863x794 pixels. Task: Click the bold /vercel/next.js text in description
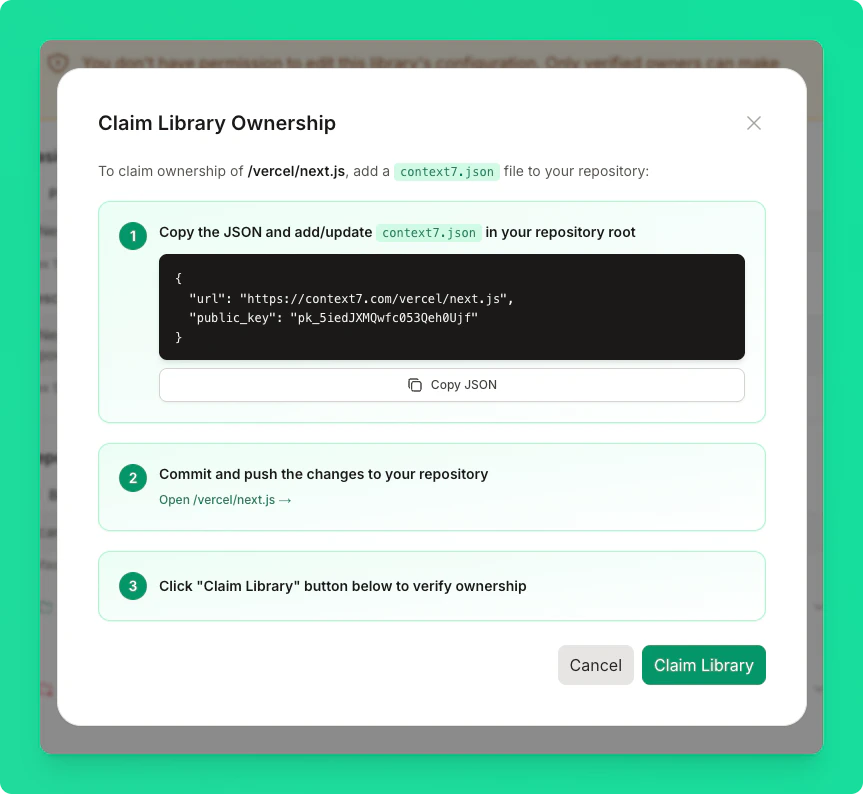coord(298,170)
